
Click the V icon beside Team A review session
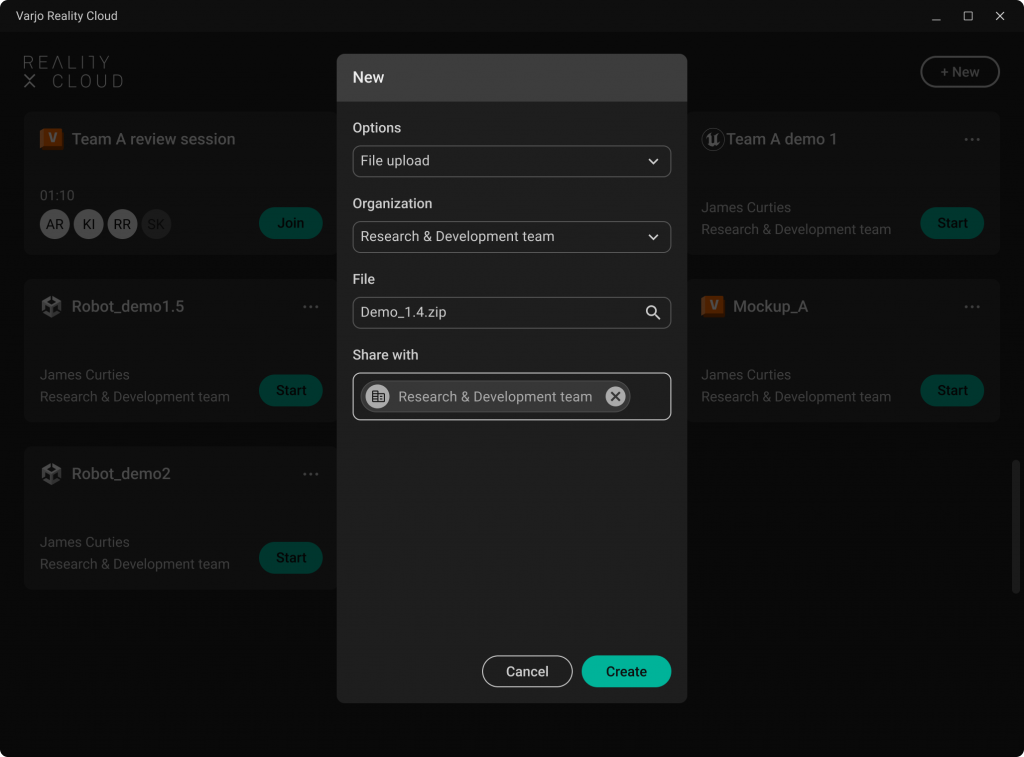click(51, 140)
